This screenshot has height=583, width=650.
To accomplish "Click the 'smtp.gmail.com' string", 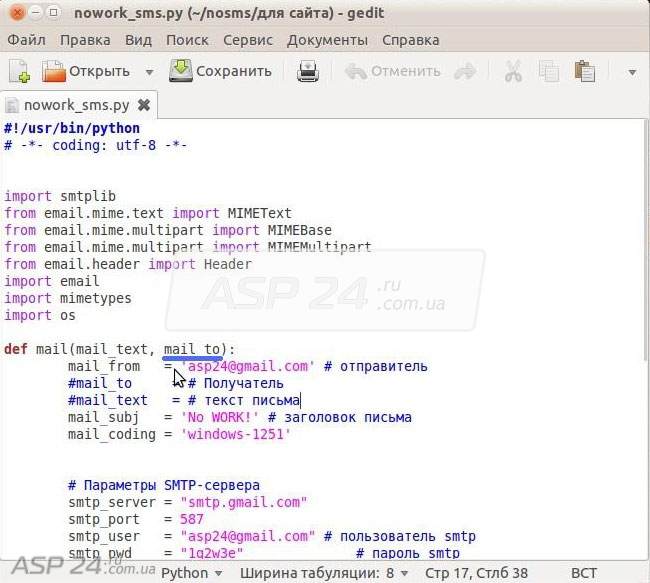I will [244, 502].
